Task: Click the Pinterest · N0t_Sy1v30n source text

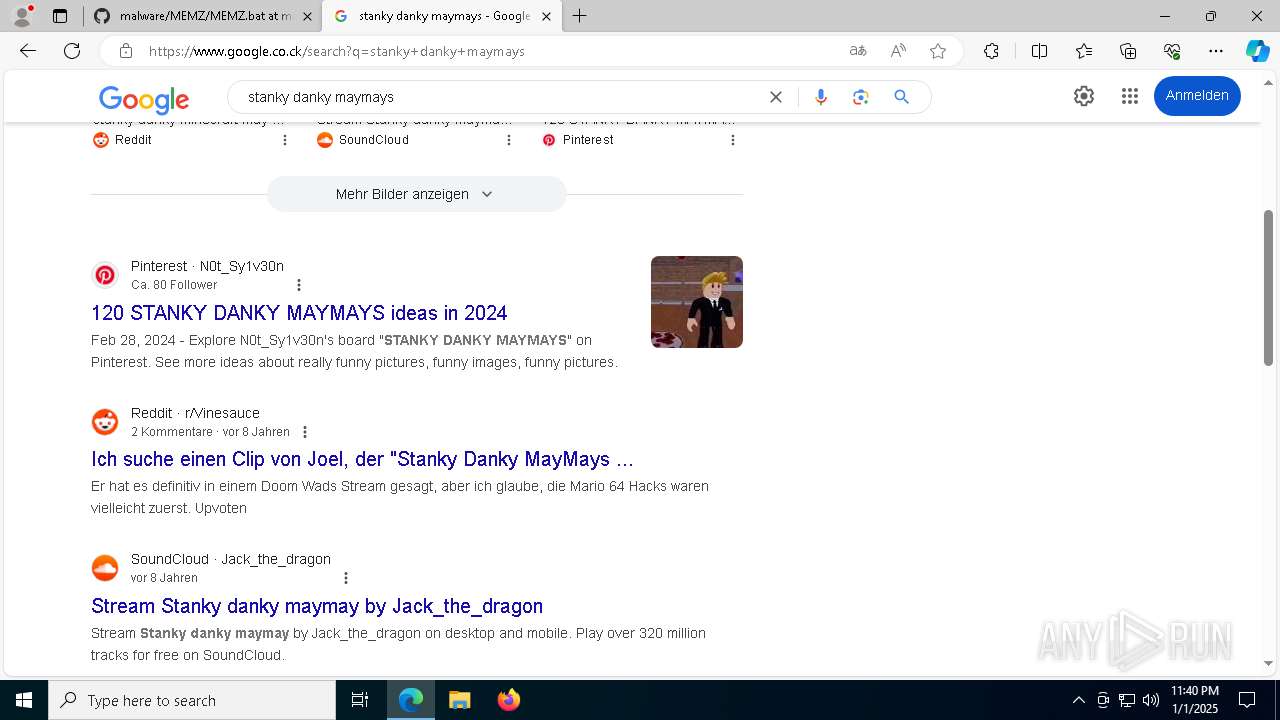Action: [207, 266]
